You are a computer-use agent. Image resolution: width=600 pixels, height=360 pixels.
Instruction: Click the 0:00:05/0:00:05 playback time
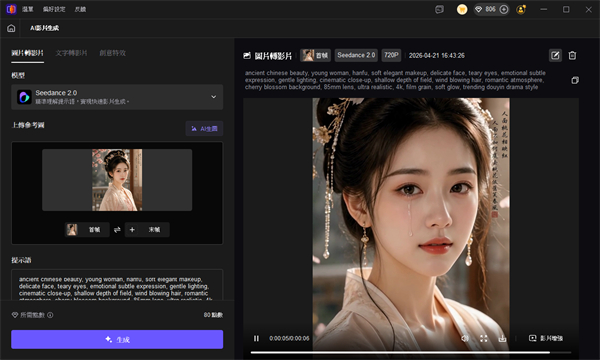coord(289,338)
